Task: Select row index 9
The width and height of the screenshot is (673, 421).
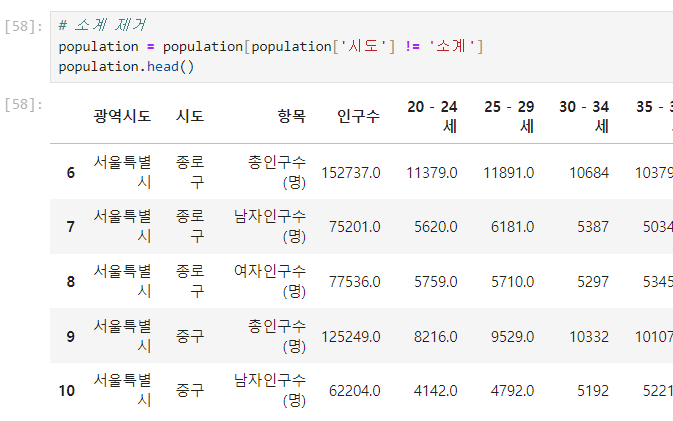Action: coord(71,336)
